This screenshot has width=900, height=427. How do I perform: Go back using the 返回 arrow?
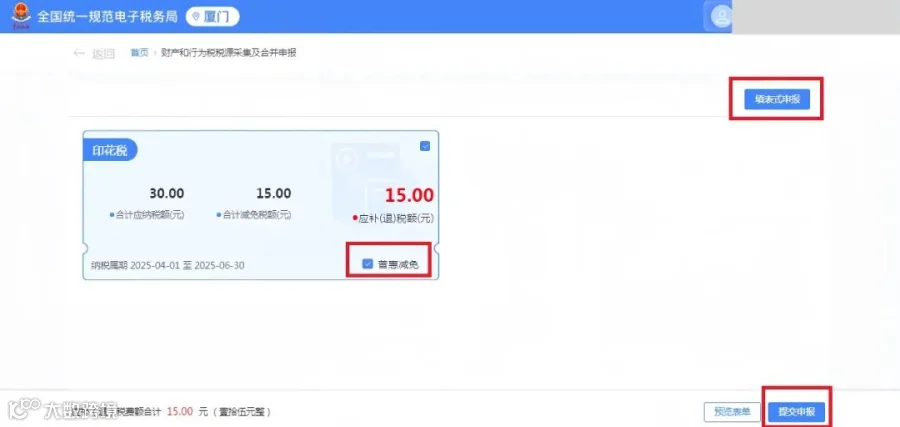[94, 53]
